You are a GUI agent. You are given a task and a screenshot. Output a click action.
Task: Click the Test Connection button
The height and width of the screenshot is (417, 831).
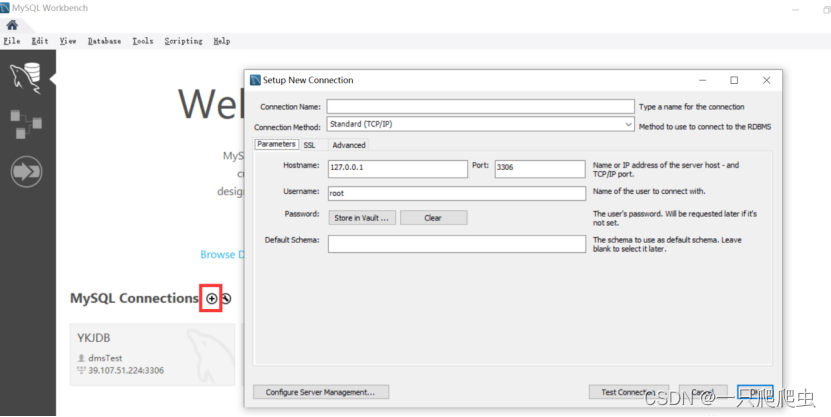pos(628,392)
